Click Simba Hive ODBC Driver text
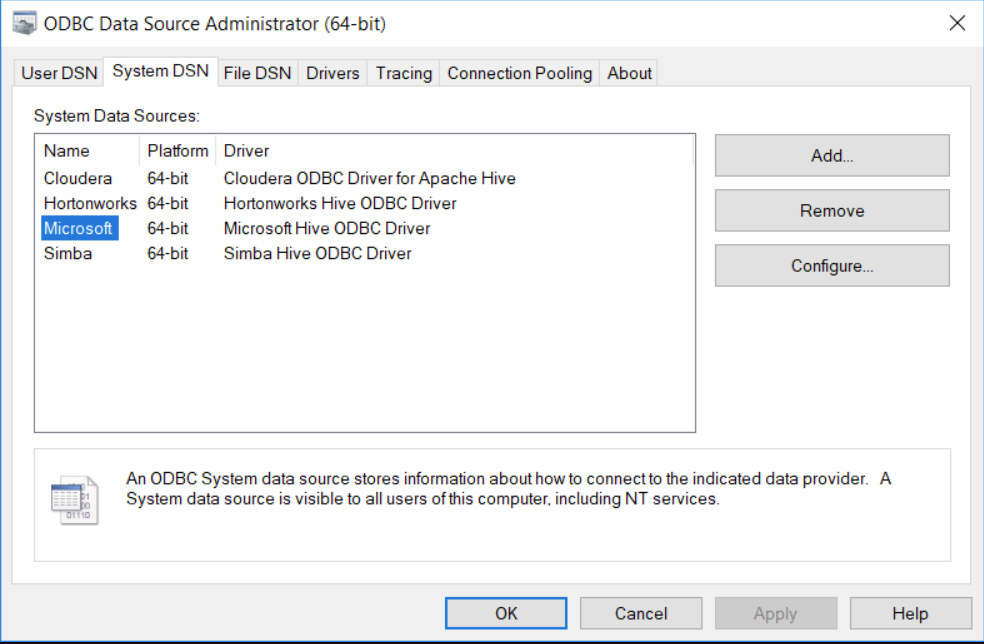The width and height of the screenshot is (984, 644). tap(318, 254)
